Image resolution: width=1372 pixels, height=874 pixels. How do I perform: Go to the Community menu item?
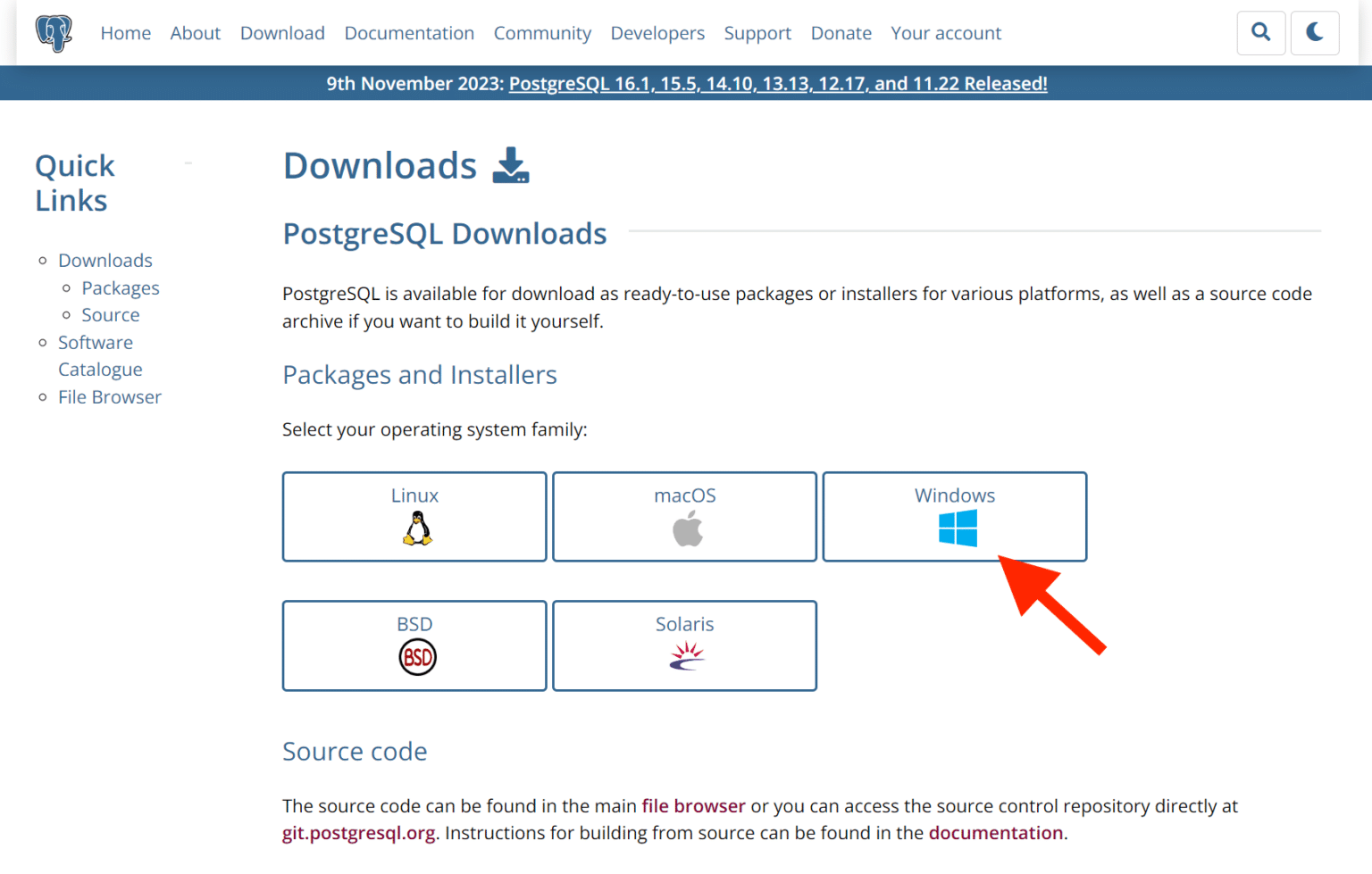pyautogui.click(x=542, y=33)
